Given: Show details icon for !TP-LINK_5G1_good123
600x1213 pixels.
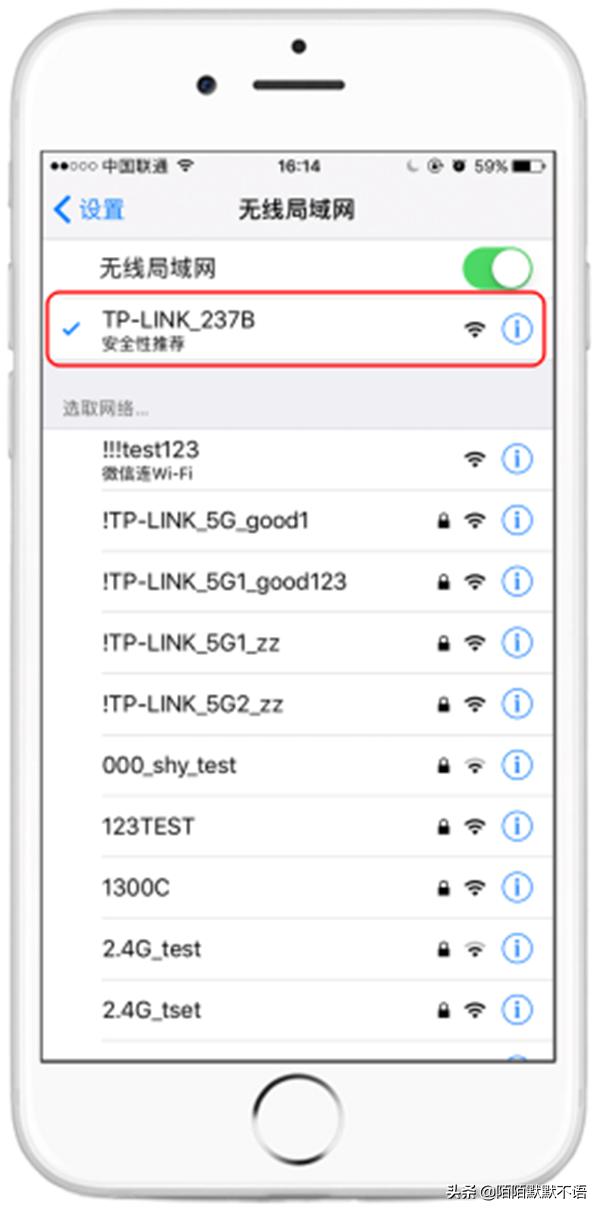Looking at the screenshot, I should pyautogui.click(x=516, y=581).
